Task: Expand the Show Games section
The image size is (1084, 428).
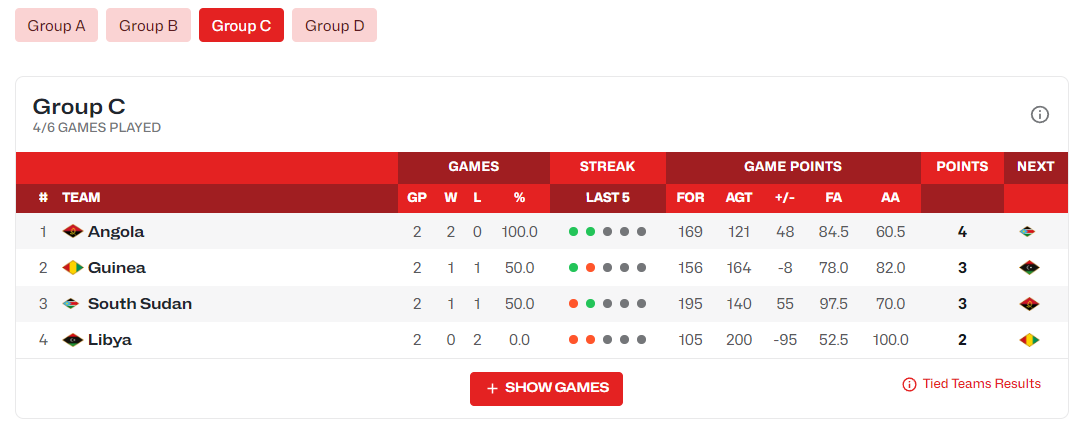Action: pyautogui.click(x=546, y=388)
